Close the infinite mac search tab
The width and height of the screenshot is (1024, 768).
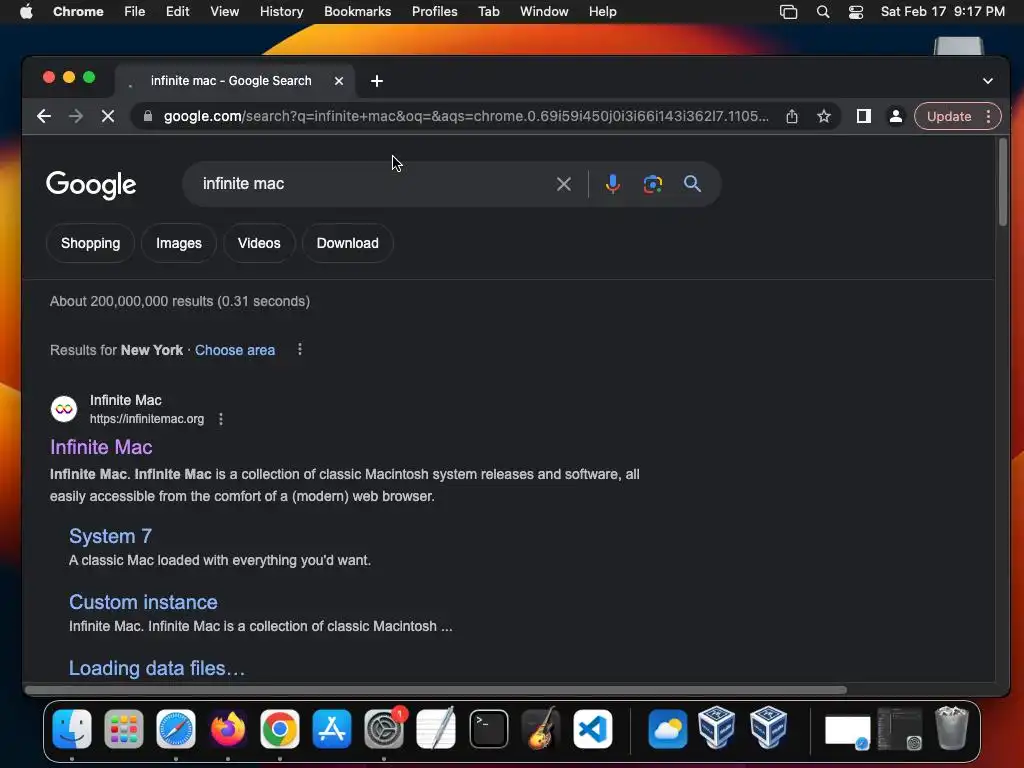point(339,81)
